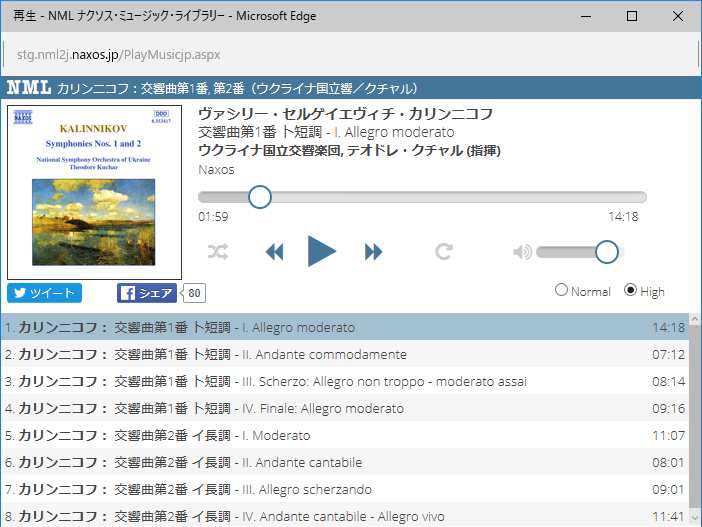Image resolution: width=702 pixels, height=527 pixels.
Task: Play track 4 Finale: Allegro moderato
Action: (330, 408)
